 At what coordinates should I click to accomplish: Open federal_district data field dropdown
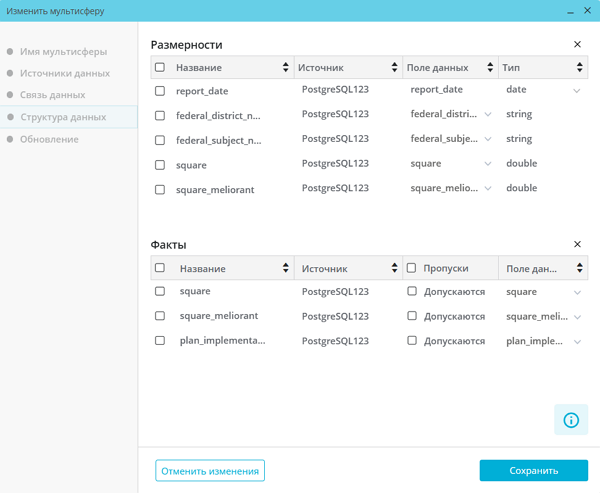coord(488,115)
